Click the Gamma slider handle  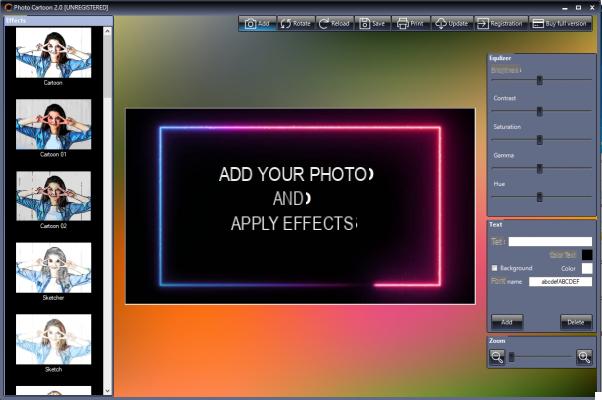[539, 168]
